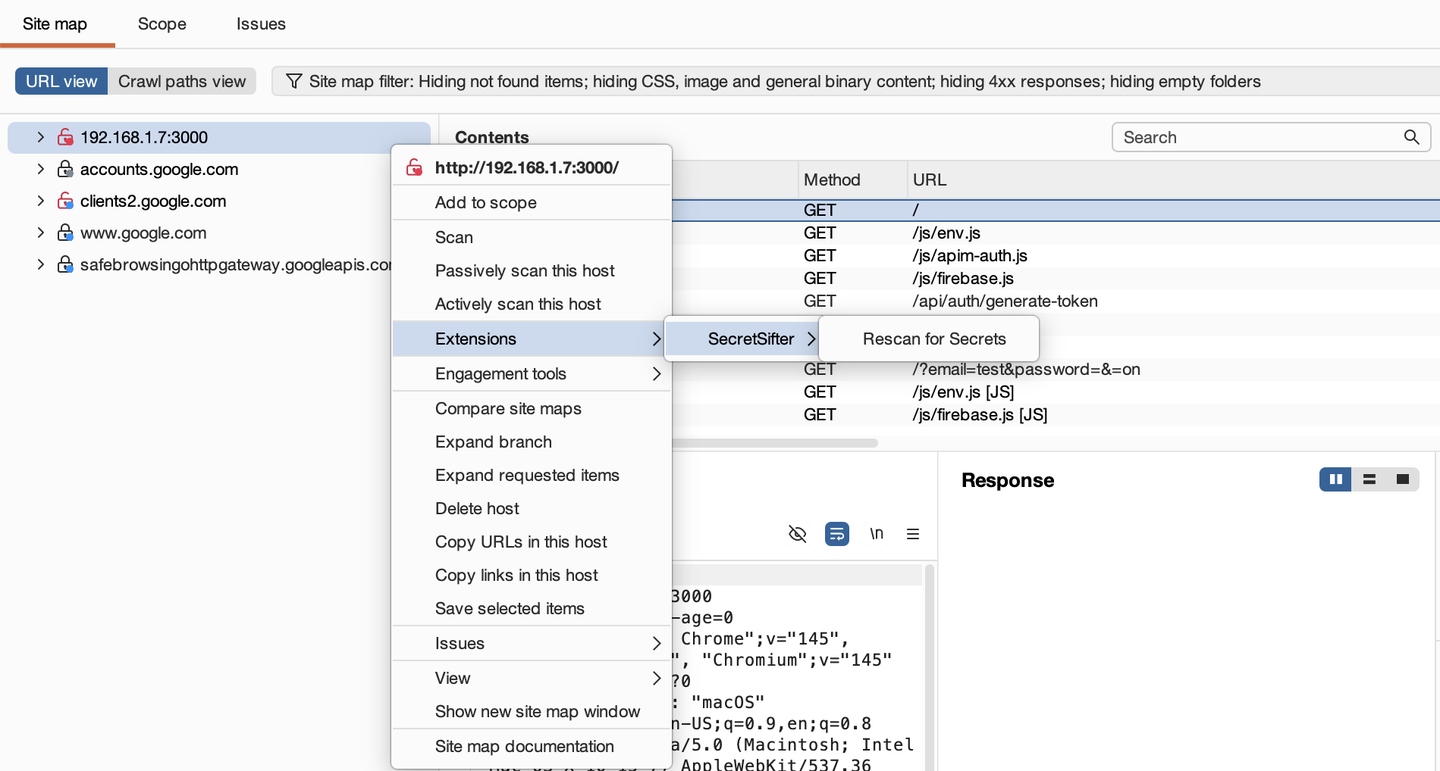Open Site map documentation
Screen dimensions: 1440x771
click(531, 746)
